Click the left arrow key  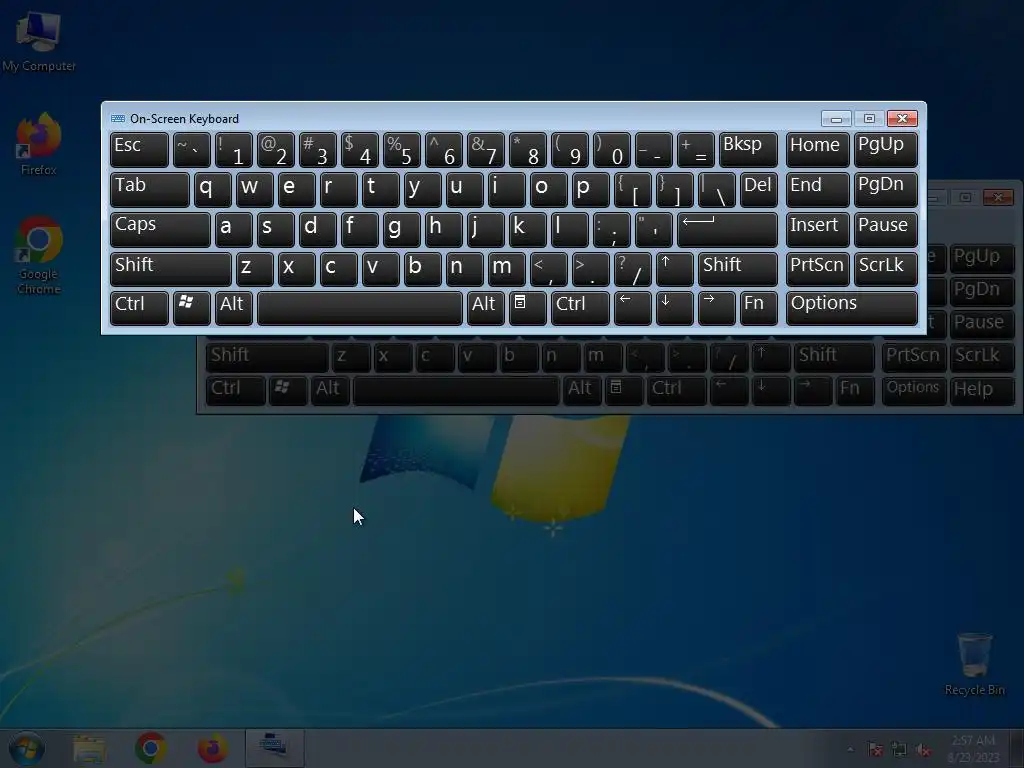click(x=633, y=308)
